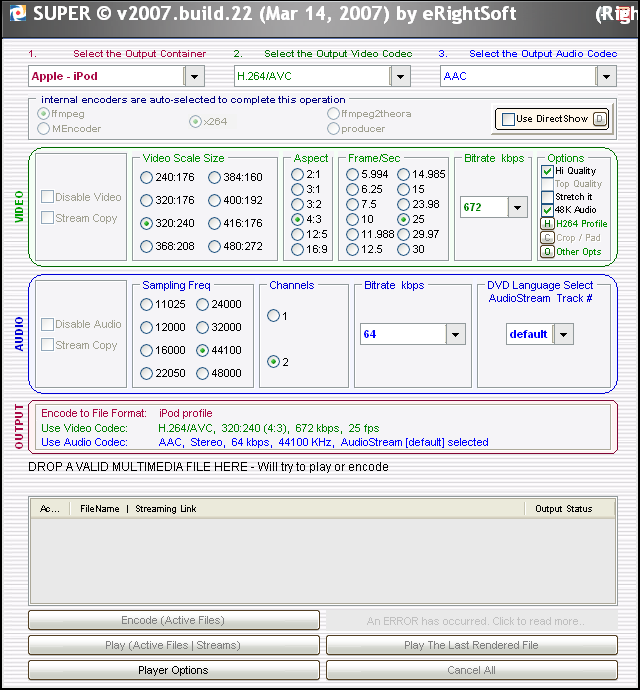Screen dimensions: 640x690
Task: Select 32000 sampling frequency
Action: coord(202,327)
